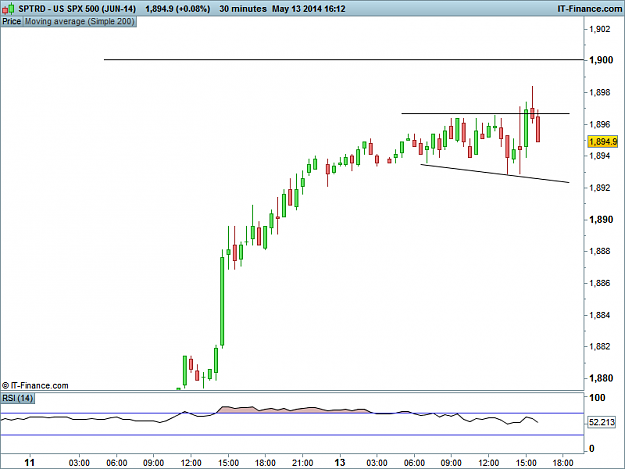Select Moving average (Simple 200) label
625x469 pixels.
(x=80, y=22)
